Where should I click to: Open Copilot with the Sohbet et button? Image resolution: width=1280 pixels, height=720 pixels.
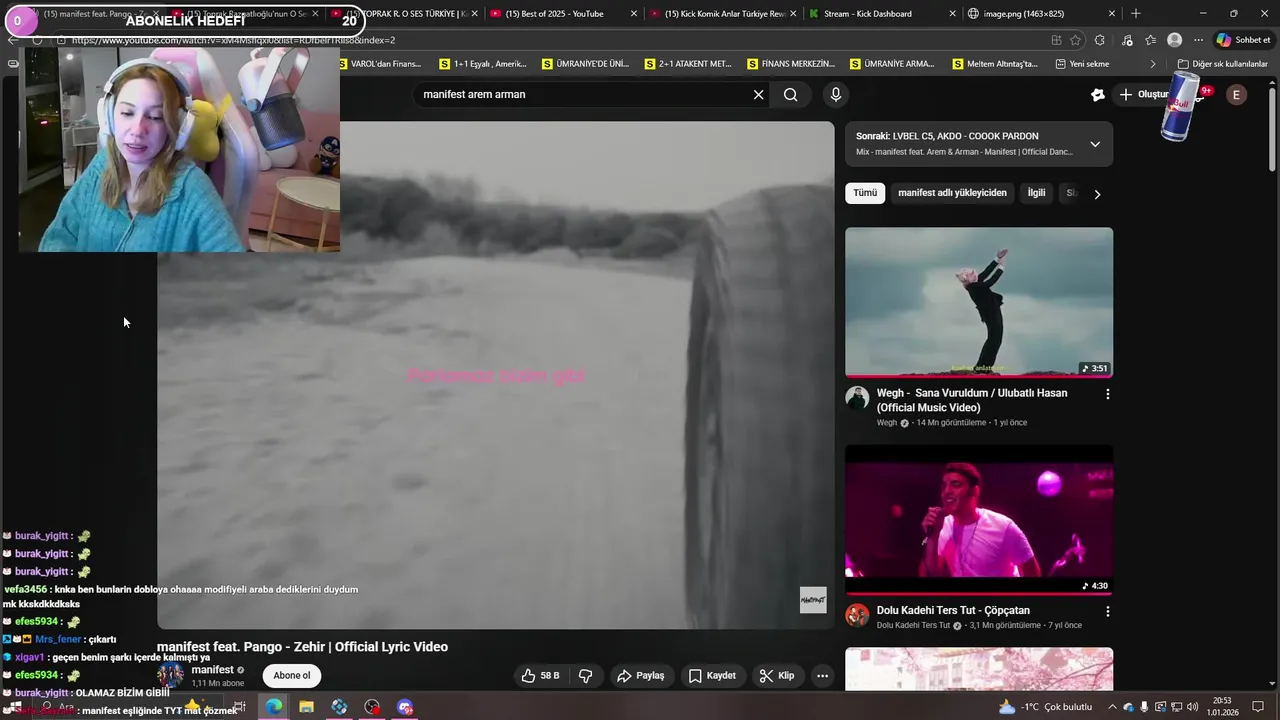(1243, 40)
